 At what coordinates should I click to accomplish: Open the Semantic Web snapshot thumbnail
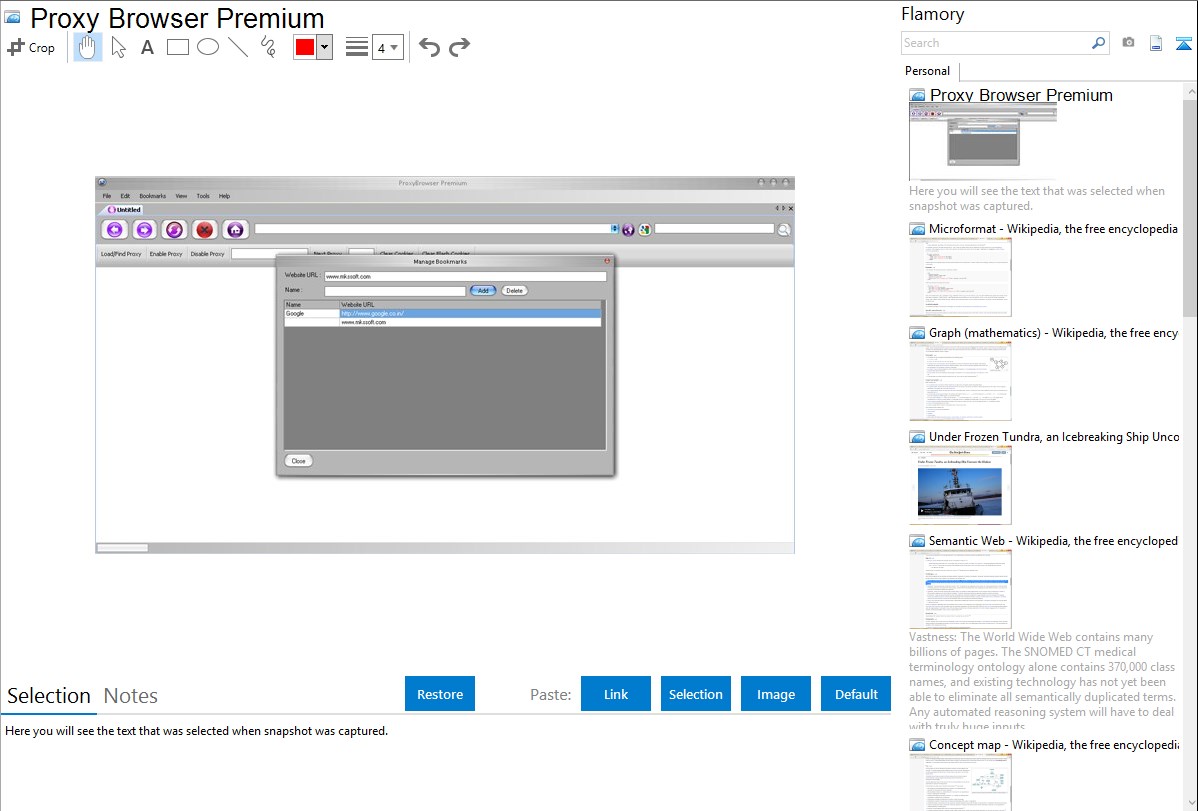click(960, 589)
